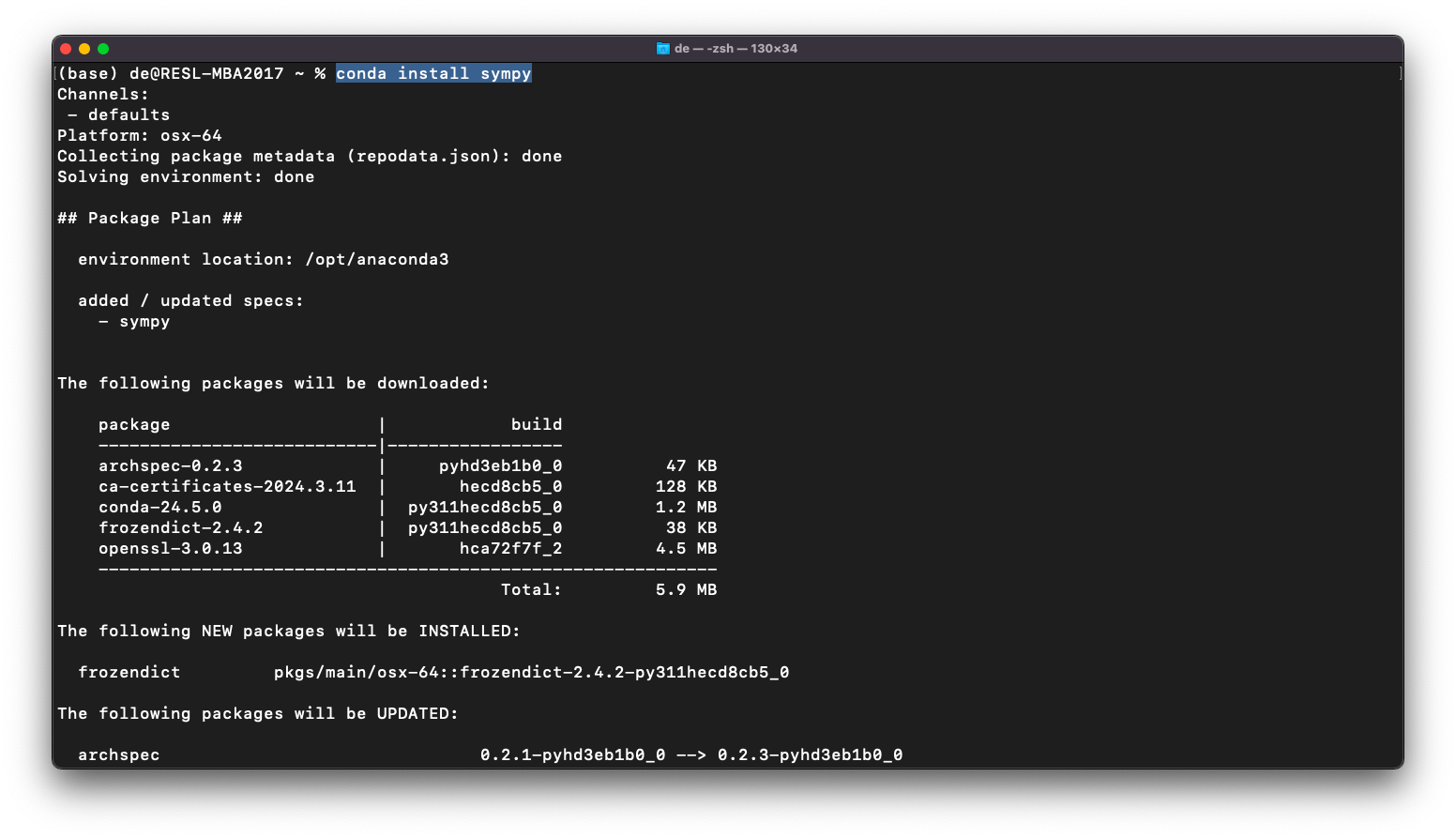Minimize the terminal using the yellow button

click(84, 49)
